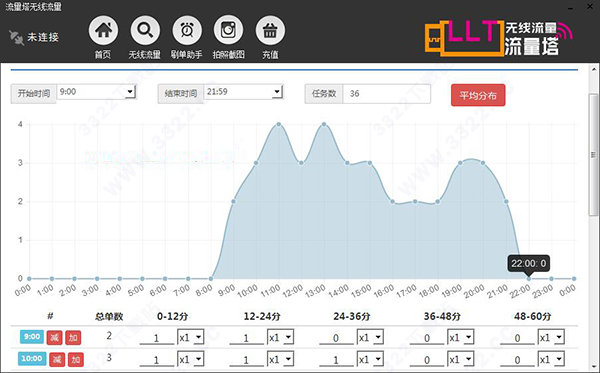Click the 12-24分 column header
Image resolution: width=600 pixels, height=373 pixels.
pyautogui.click(x=262, y=316)
